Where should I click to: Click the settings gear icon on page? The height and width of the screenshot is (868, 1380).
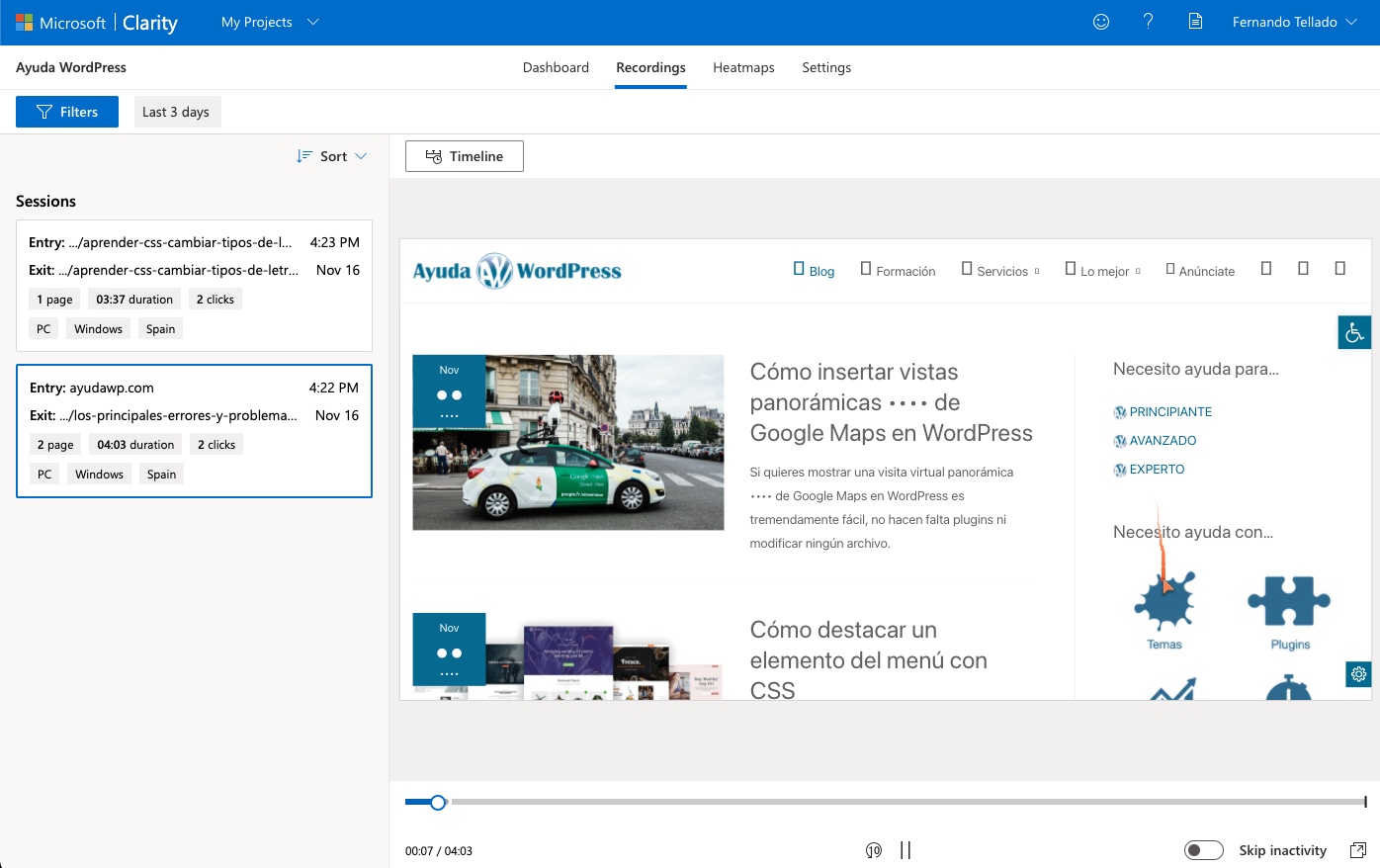pos(1358,674)
